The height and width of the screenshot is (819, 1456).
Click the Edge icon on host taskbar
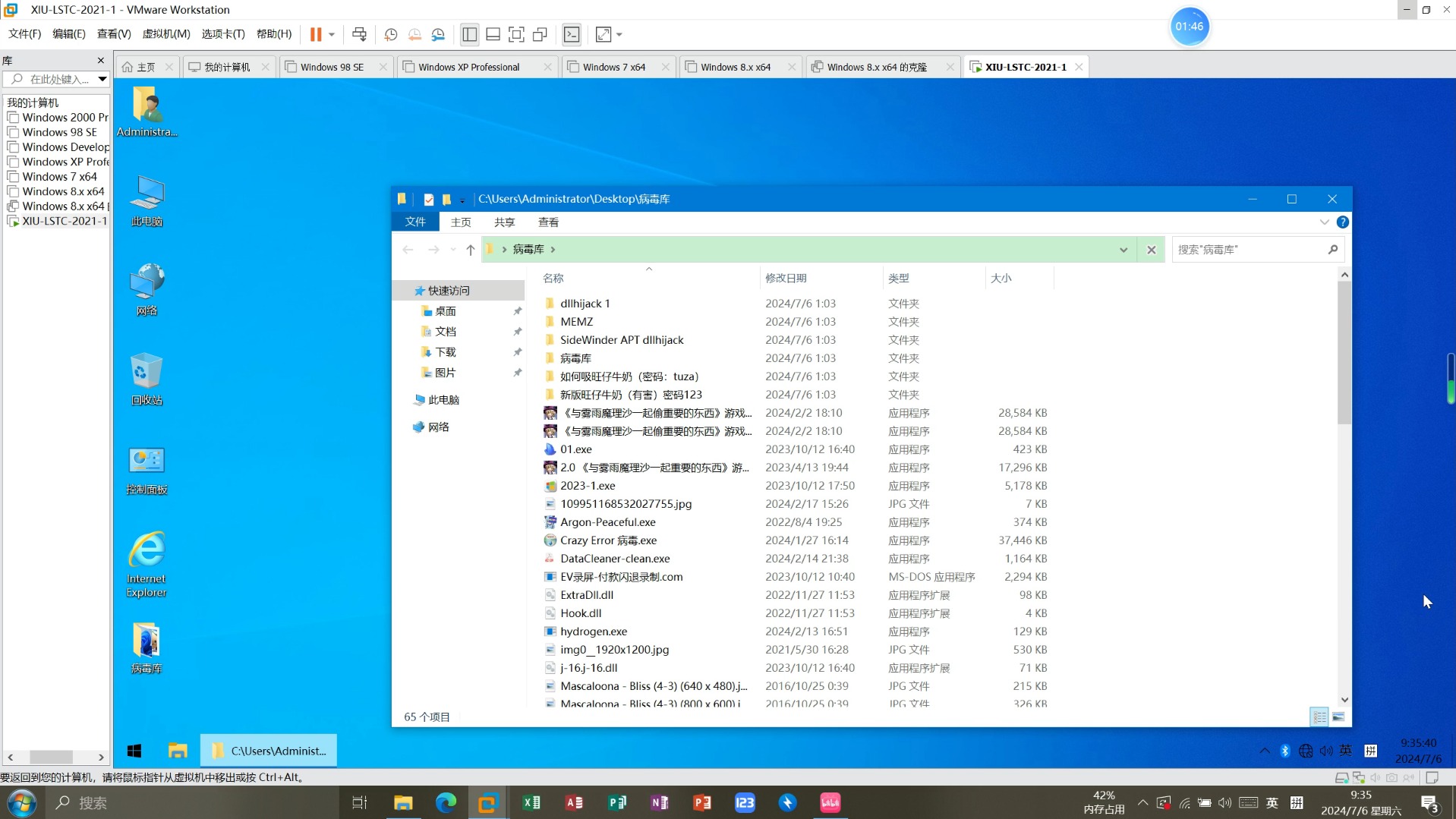coord(446,802)
